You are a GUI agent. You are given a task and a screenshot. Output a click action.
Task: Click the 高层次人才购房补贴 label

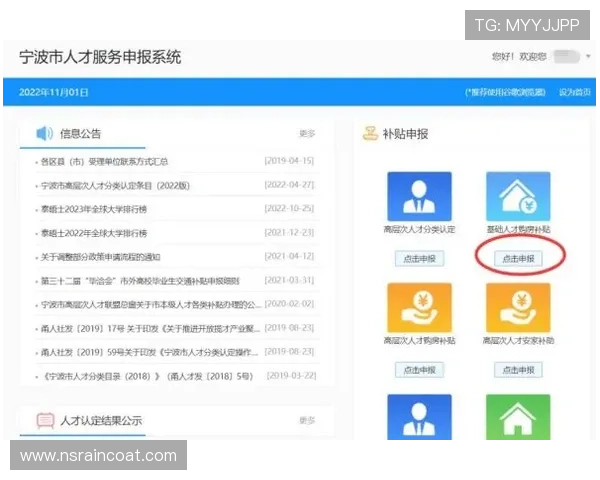[419, 340]
